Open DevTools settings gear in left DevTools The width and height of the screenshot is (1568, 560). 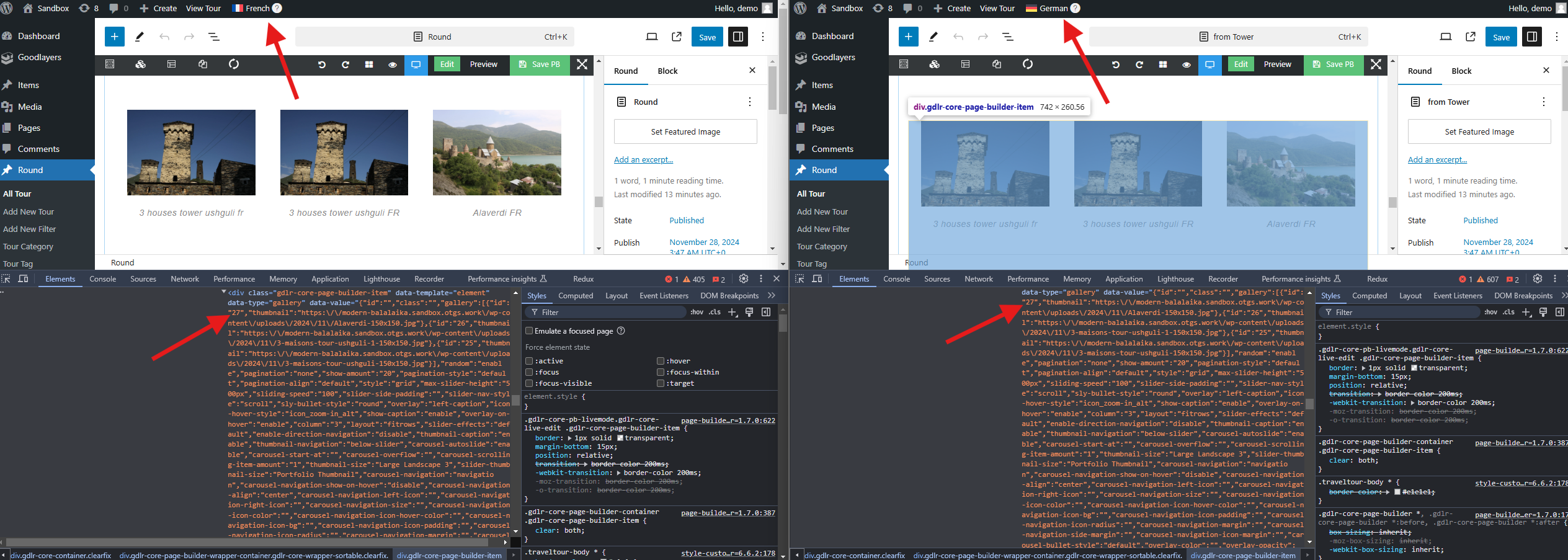pos(744,279)
